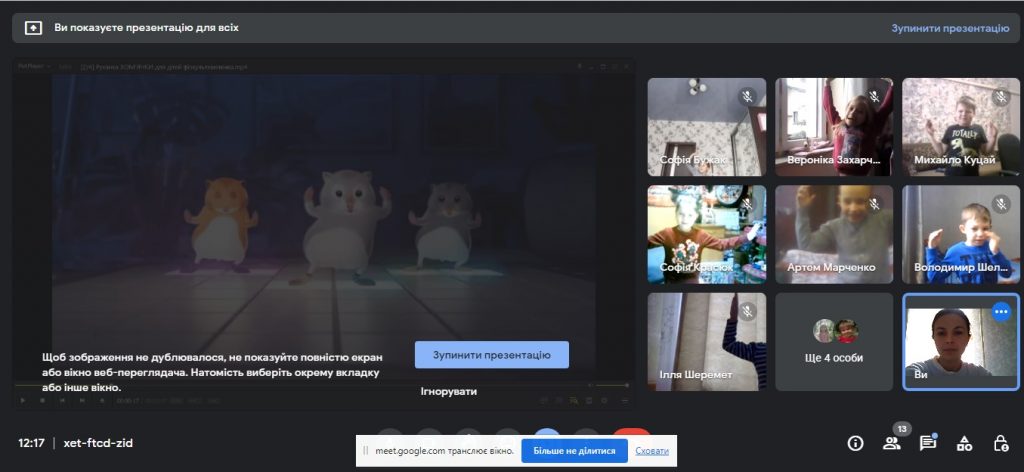
Task: Click the duplicate-image warning text starting Щоб зображення
Action: point(212,373)
